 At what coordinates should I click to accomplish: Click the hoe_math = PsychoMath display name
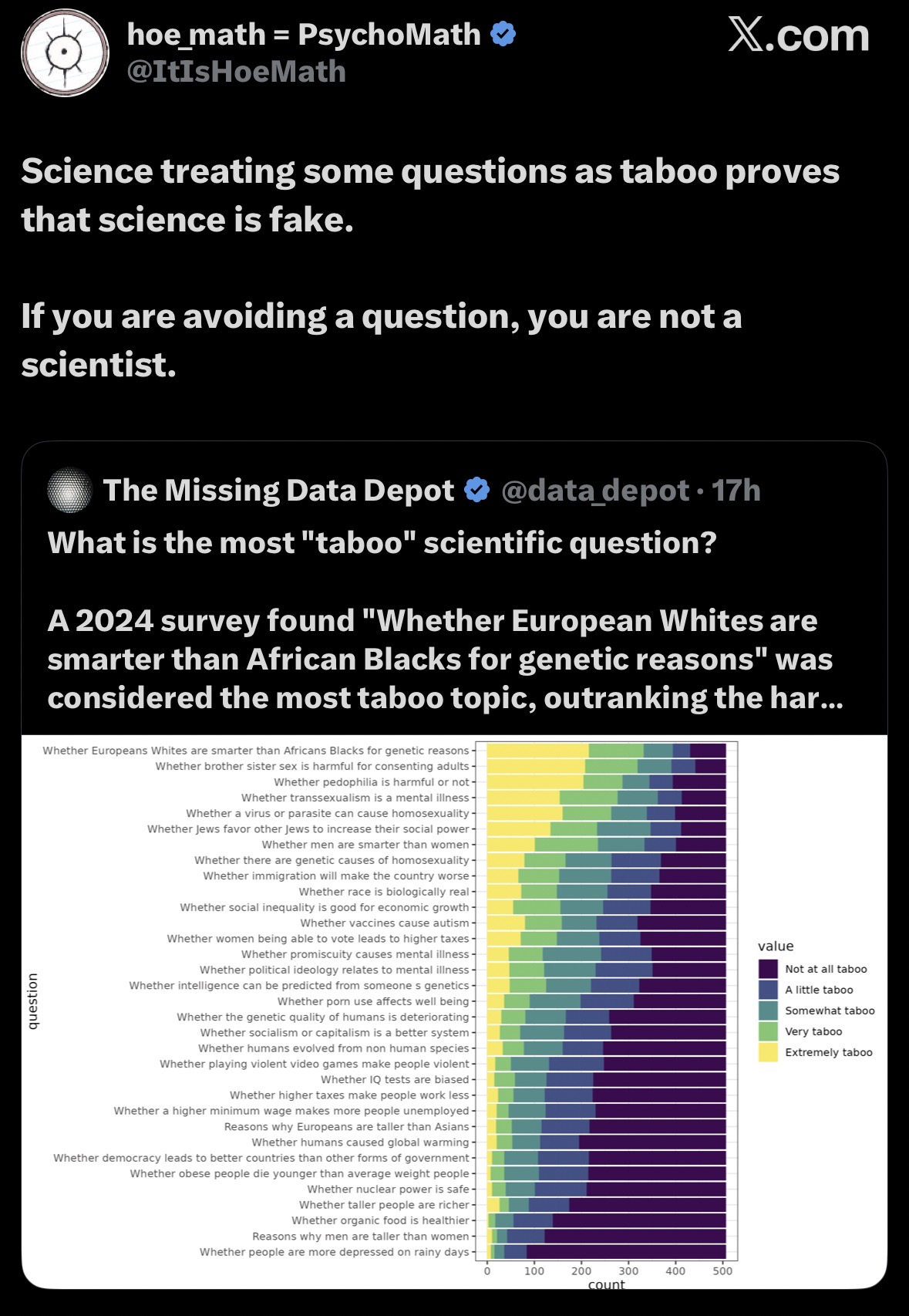(x=304, y=35)
